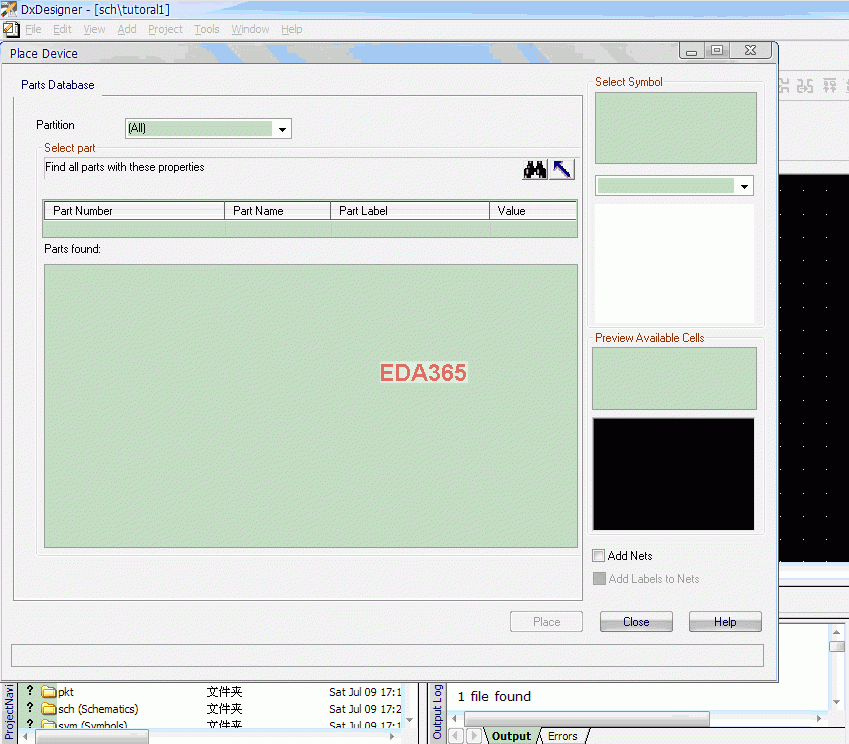The image size is (849, 744).
Task: Click the Place button
Action: 546,622
